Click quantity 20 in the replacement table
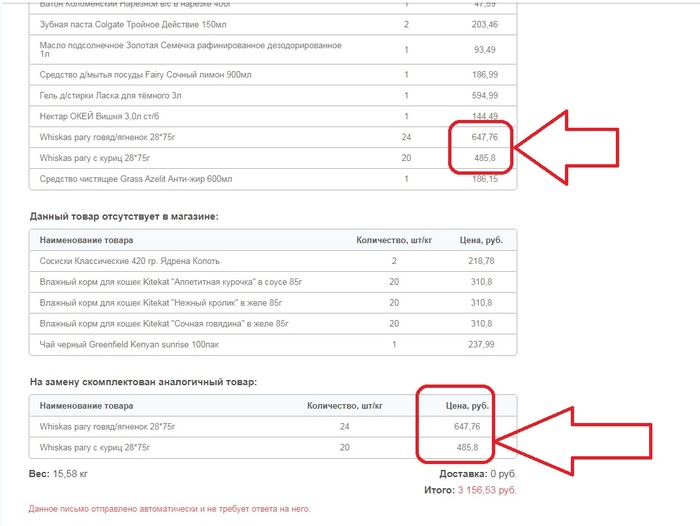 [345, 447]
